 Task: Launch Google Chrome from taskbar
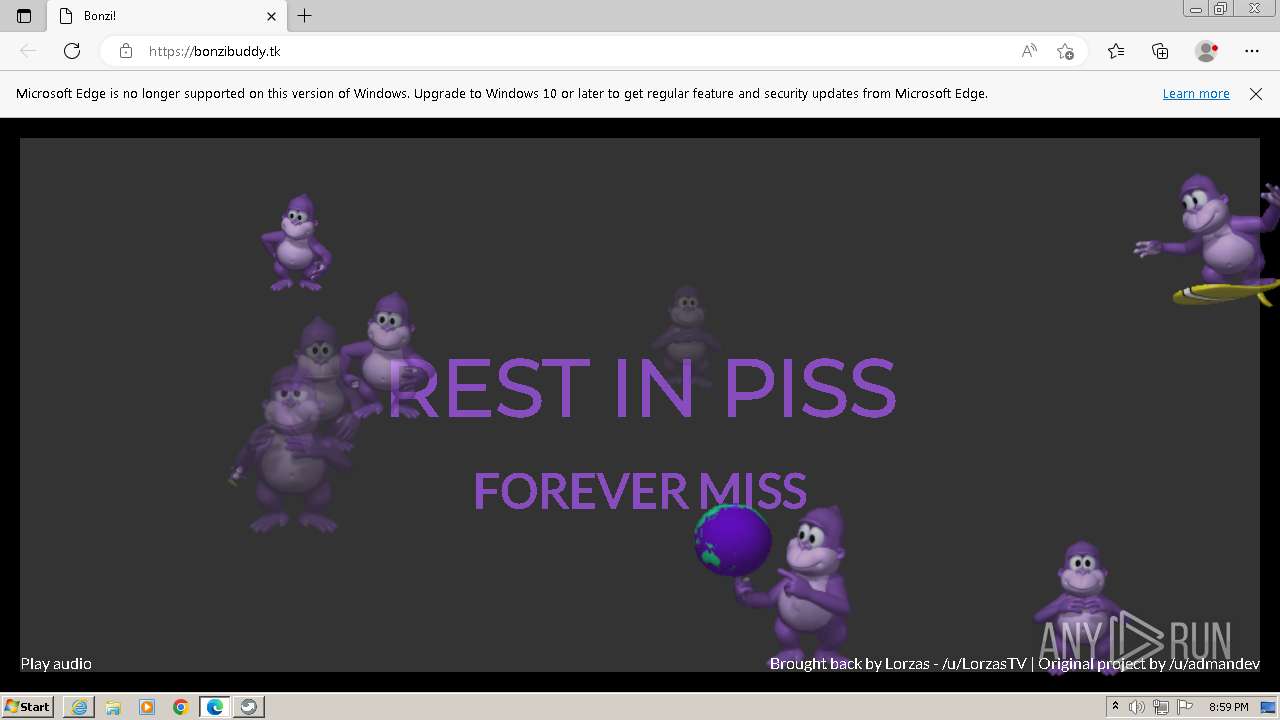(x=181, y=707)
